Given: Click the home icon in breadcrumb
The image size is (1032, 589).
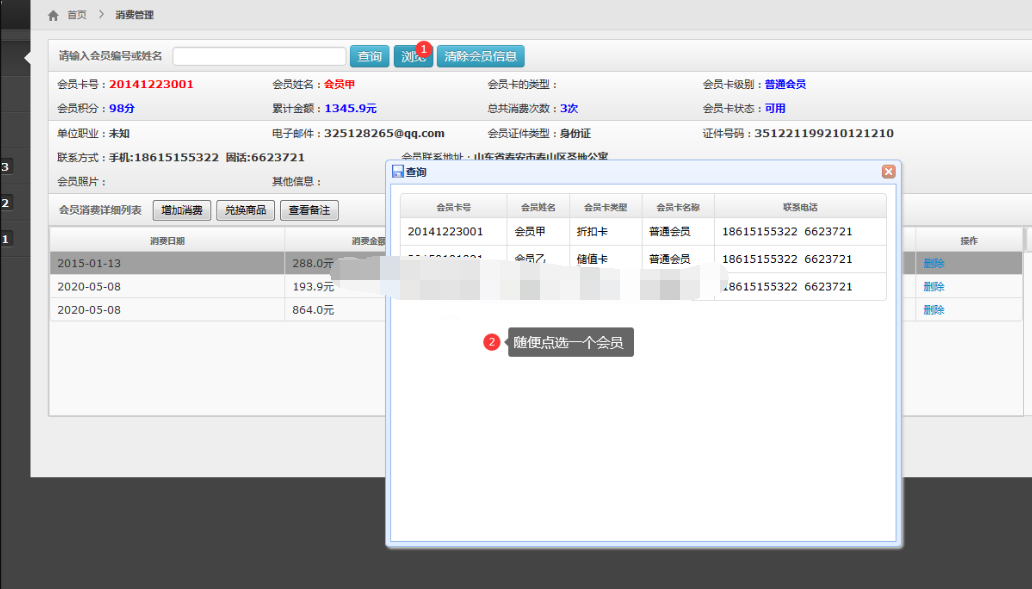Looking at the screenshot, I should point(53,15).
